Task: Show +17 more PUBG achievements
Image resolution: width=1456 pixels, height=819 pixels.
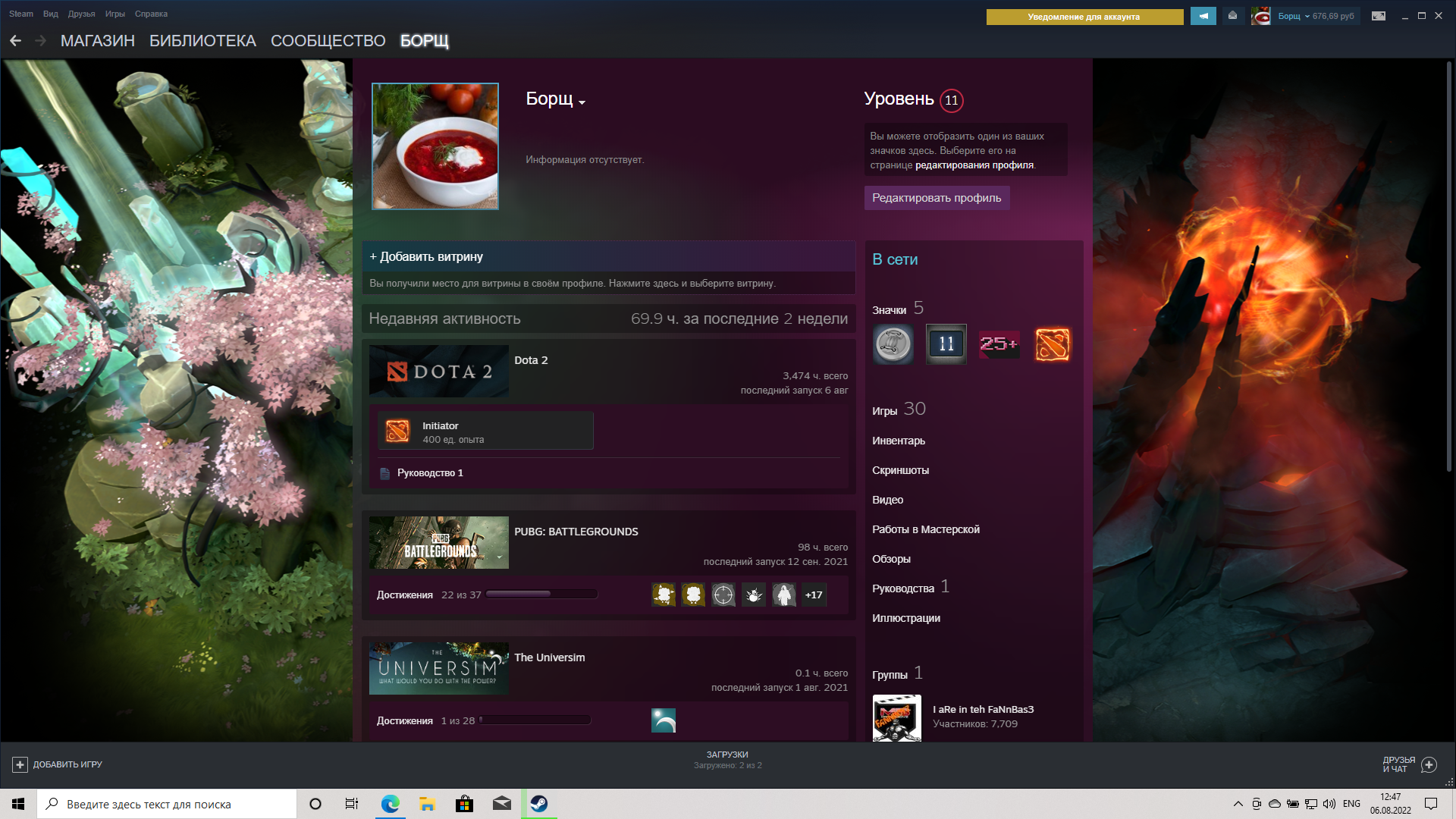Action: [814, 595]
